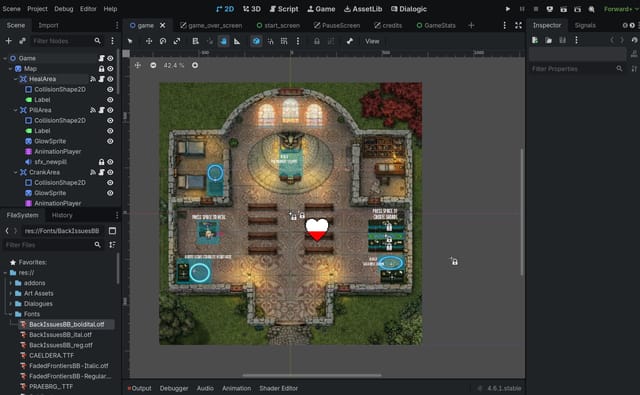Open the snapping options three-dot menu
Screen dimensions: 640x395
coord(298,41)
